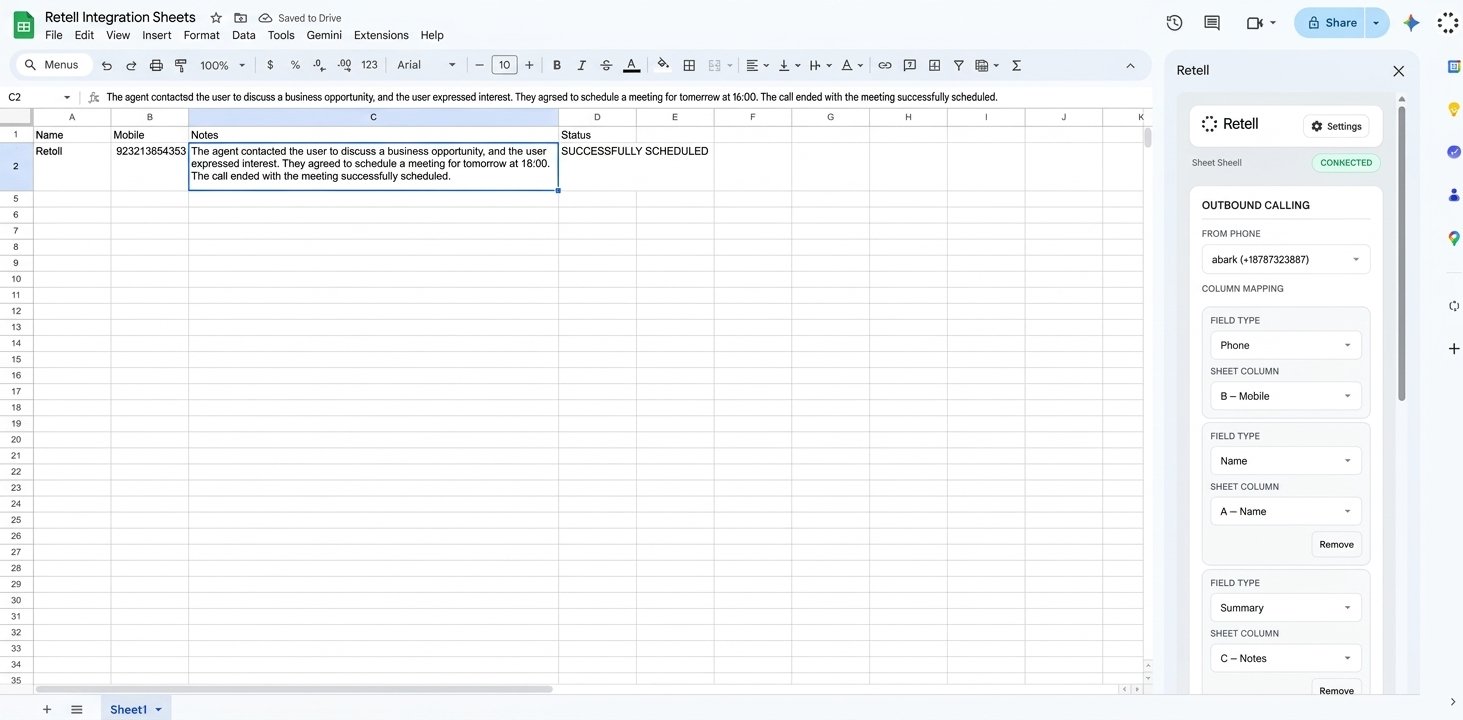1463x720 pixels.
Task: Open the borders tool
Action: coord(689,65)
